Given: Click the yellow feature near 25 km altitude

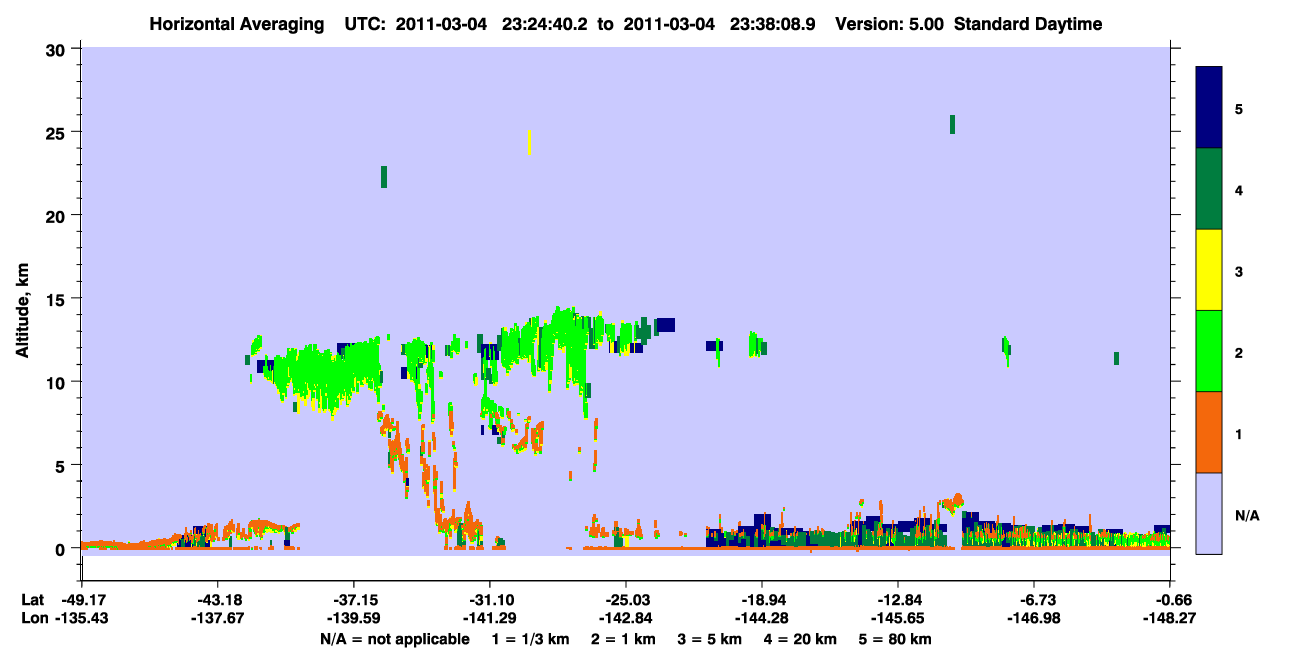Looking at the screenshot, I should pos(529,142).
